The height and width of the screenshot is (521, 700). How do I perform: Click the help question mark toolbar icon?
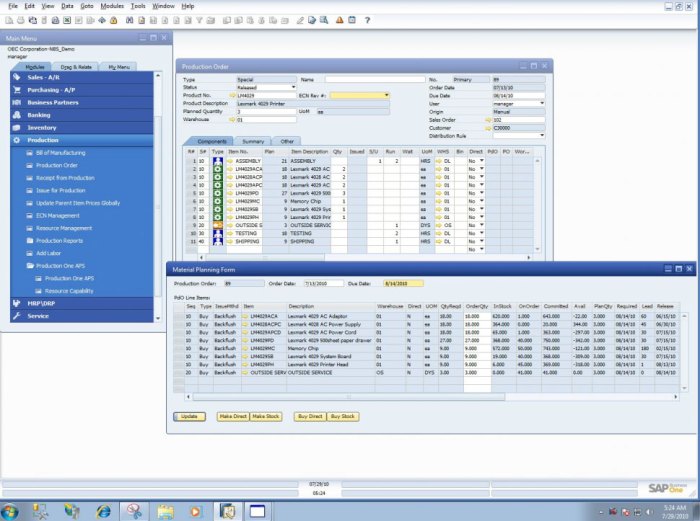point(367,20)
